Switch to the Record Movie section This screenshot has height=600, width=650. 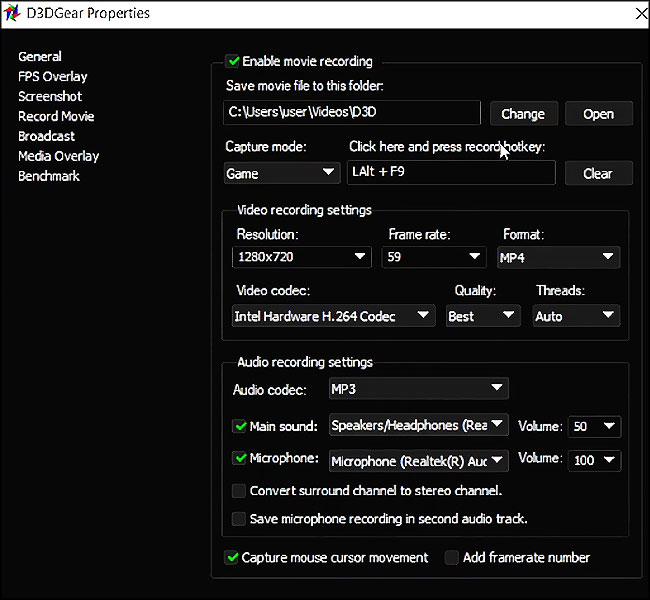56,116
